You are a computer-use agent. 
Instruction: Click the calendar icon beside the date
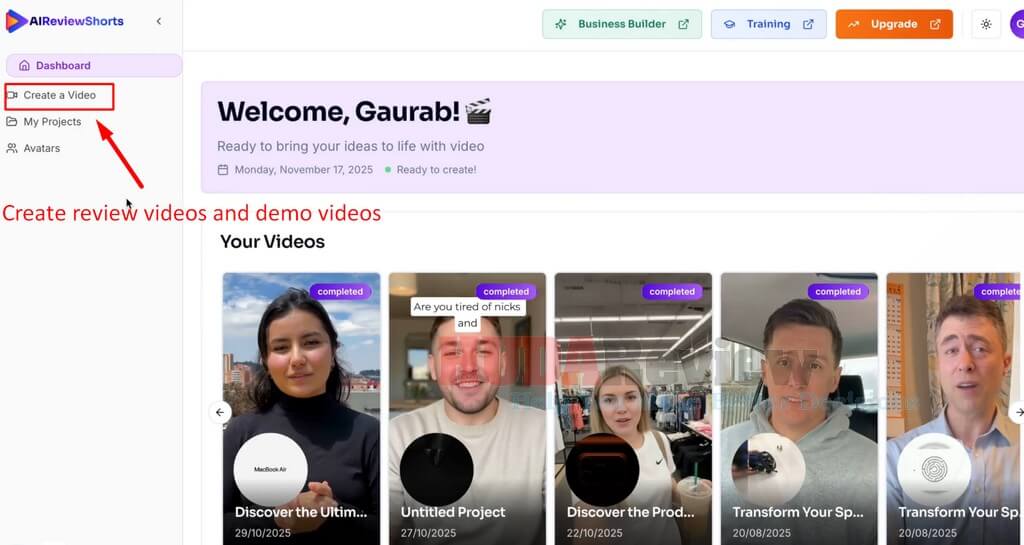pos(223,170)
